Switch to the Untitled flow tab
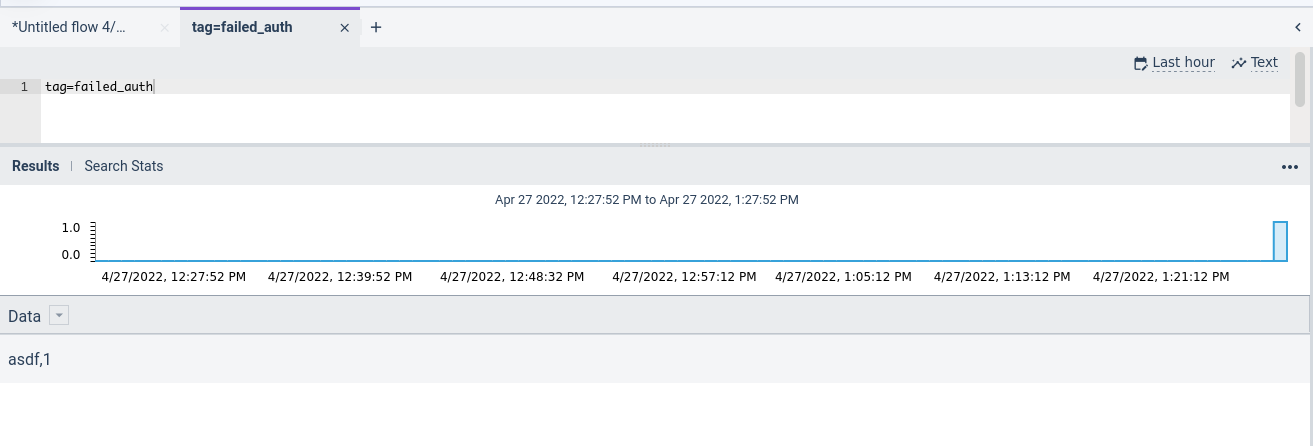This screenshot has height=446, width=1313. click(x=69, y=28)
